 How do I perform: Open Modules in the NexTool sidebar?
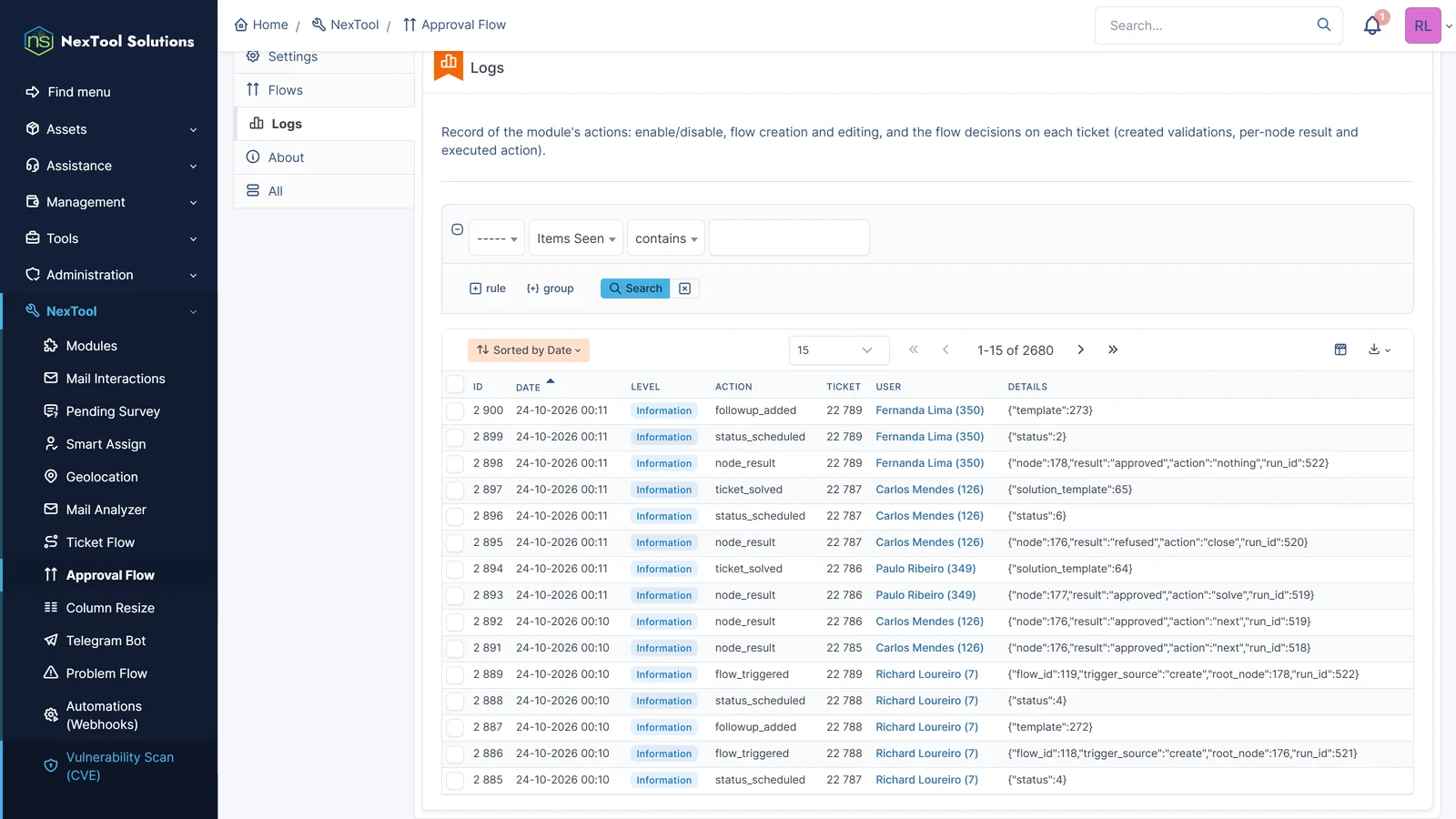coord(91,346)
